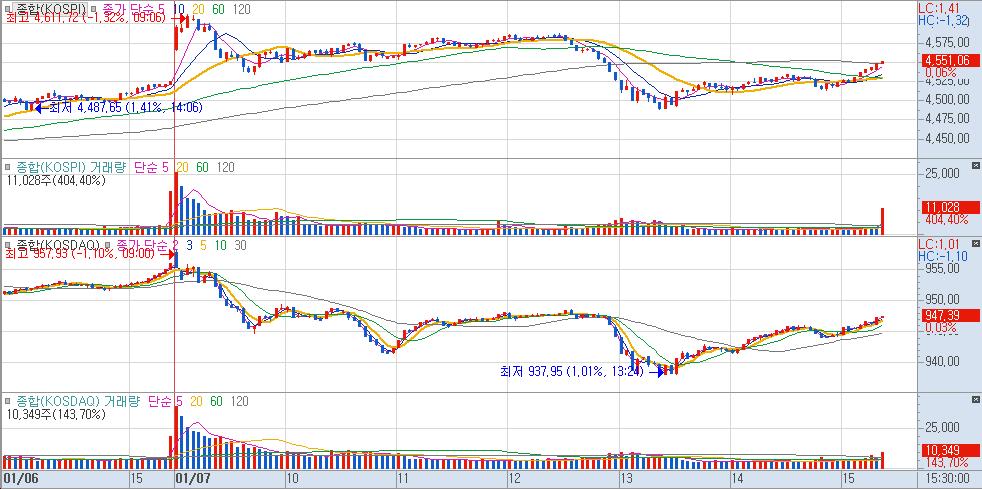Click the 13 hour mark on time axis
The width and height of the screenshot is (982, 489).
[x=627, y=478]
